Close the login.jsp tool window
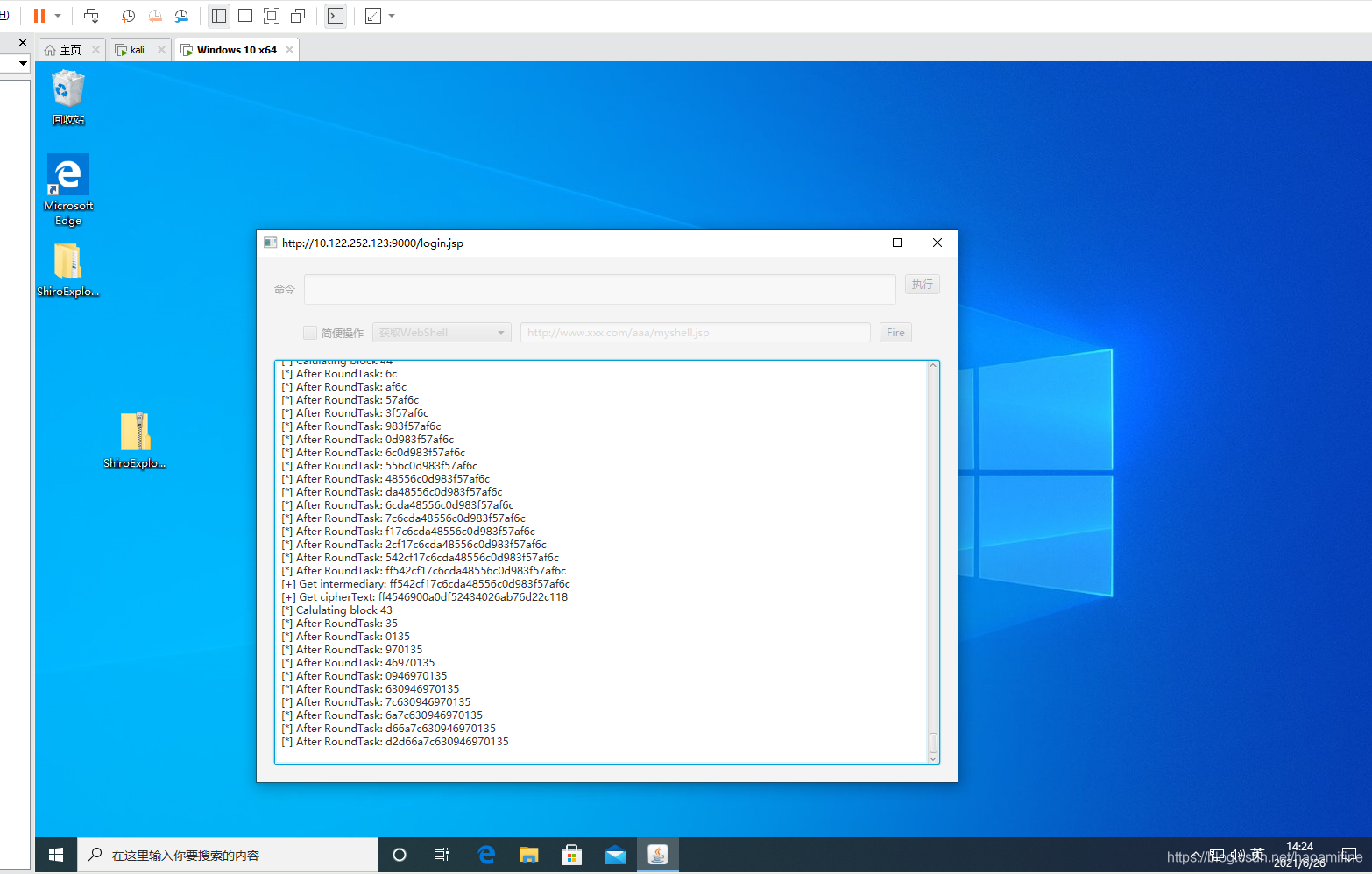The image size is (1372, 874). 937,243
